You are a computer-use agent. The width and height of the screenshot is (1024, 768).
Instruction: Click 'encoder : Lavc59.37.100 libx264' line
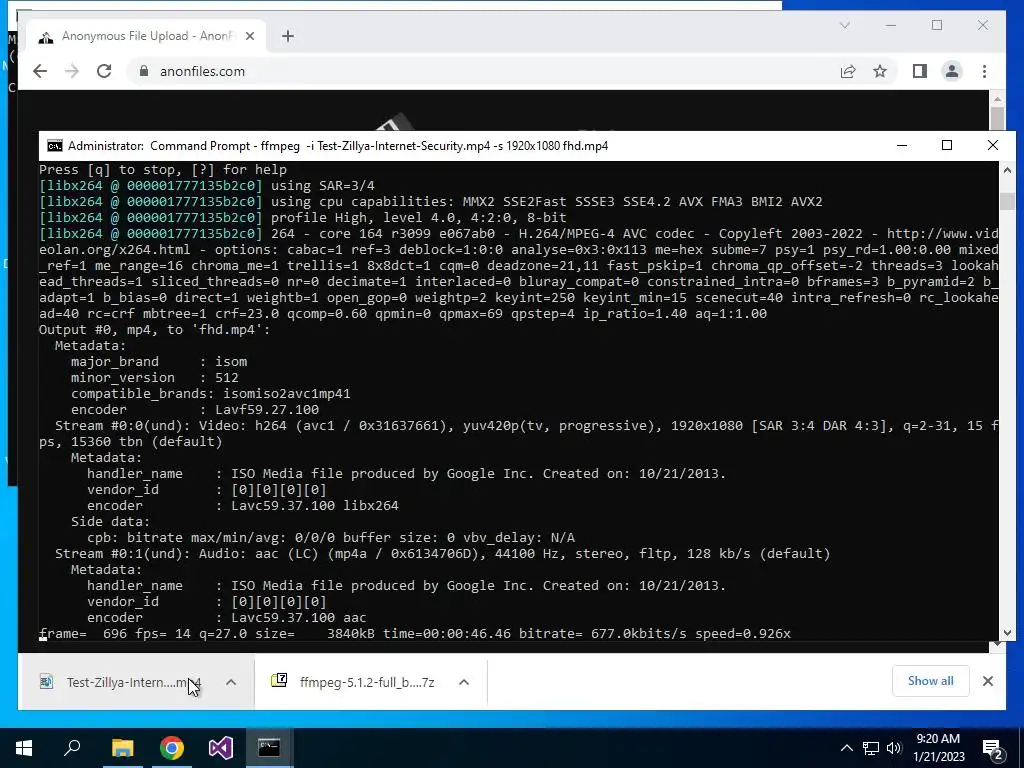coord(242,505)
